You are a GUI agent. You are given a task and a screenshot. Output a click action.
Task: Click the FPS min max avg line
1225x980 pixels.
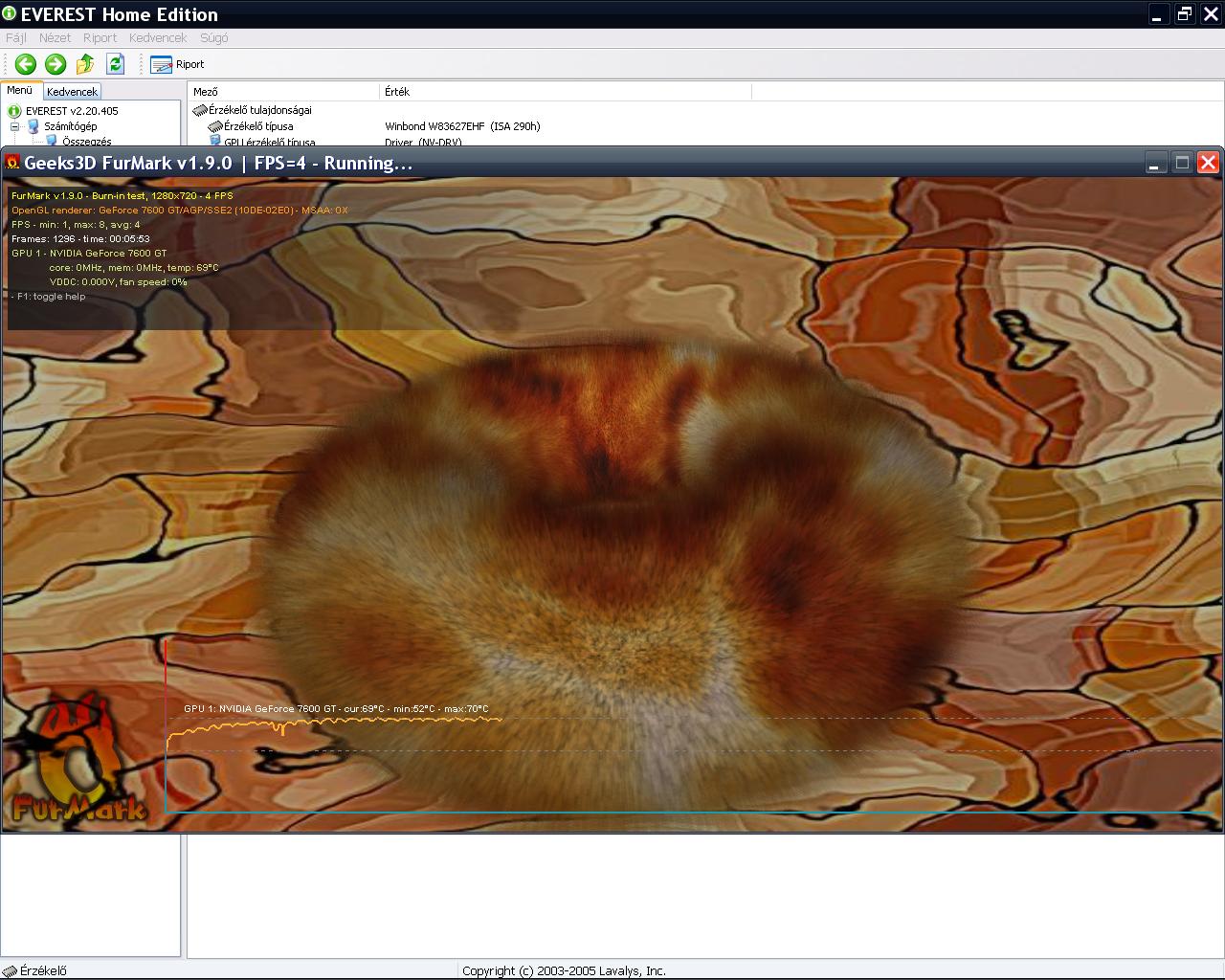pos(76,225)
